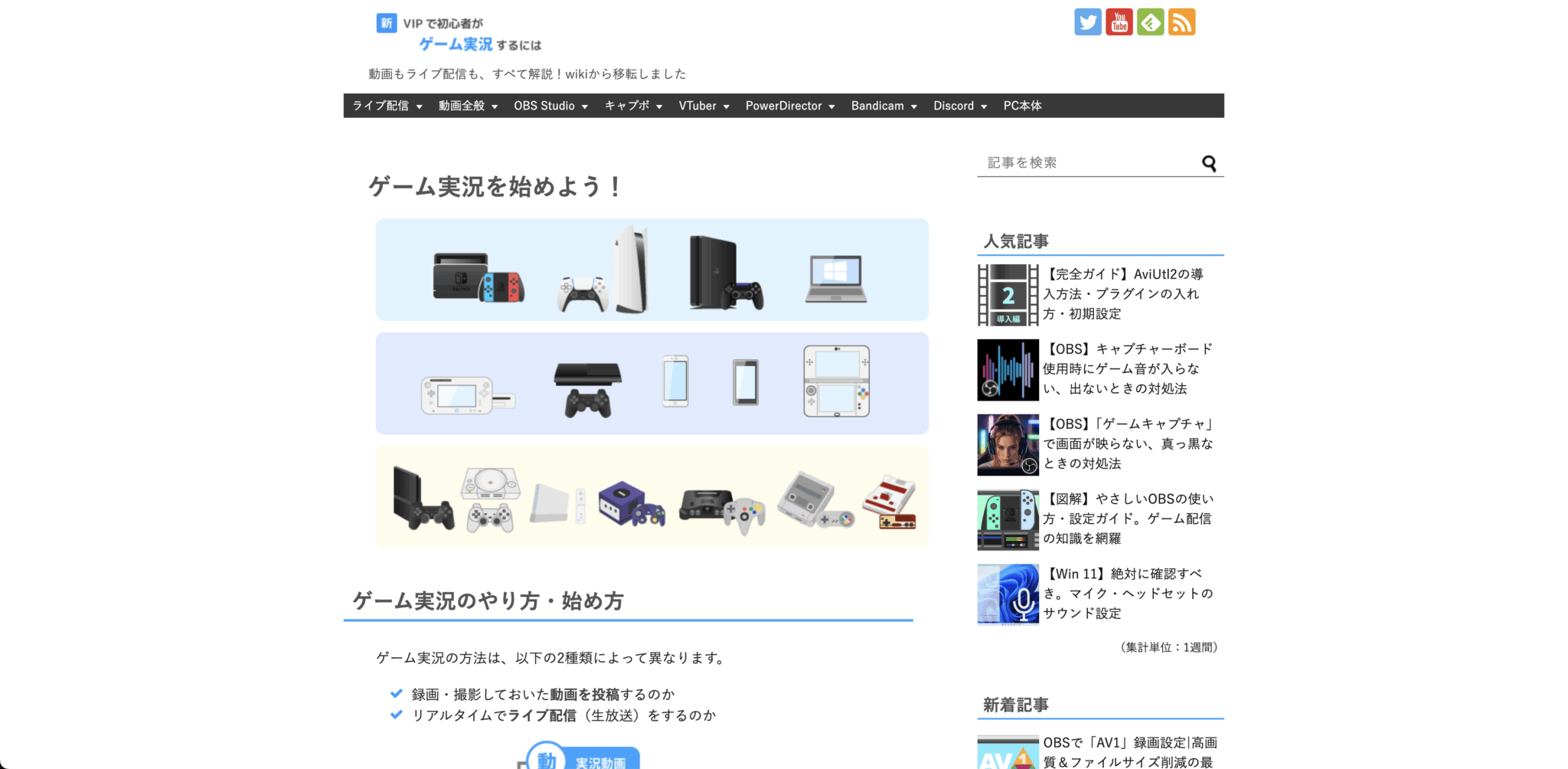Viewport: 1568px width, 769px height.
Task: Select the GameCube console image
Action: click(630, 503)
